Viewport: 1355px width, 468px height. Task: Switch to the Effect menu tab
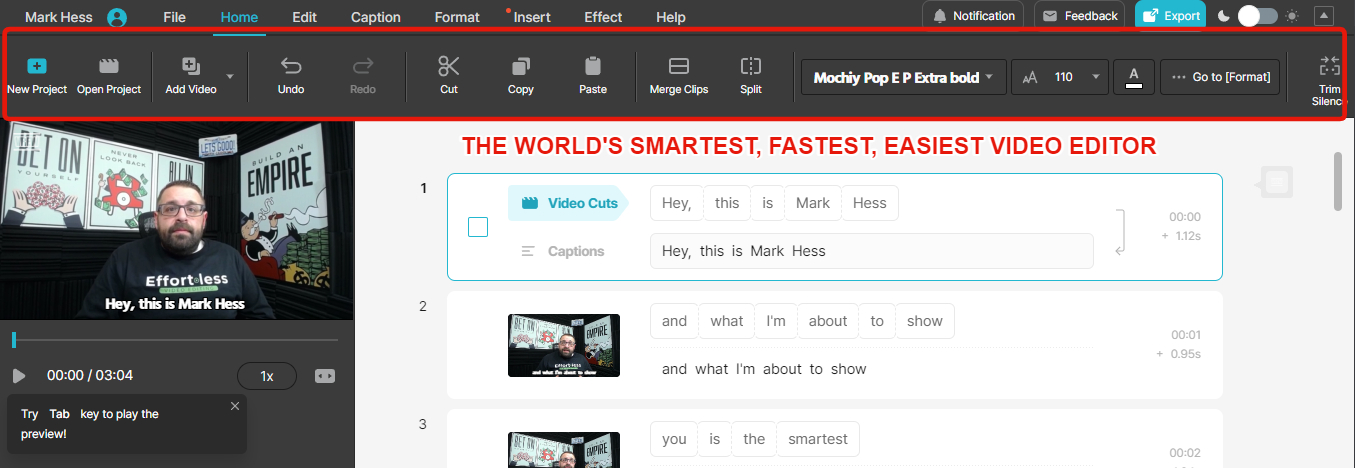click(x=603, y=17)
